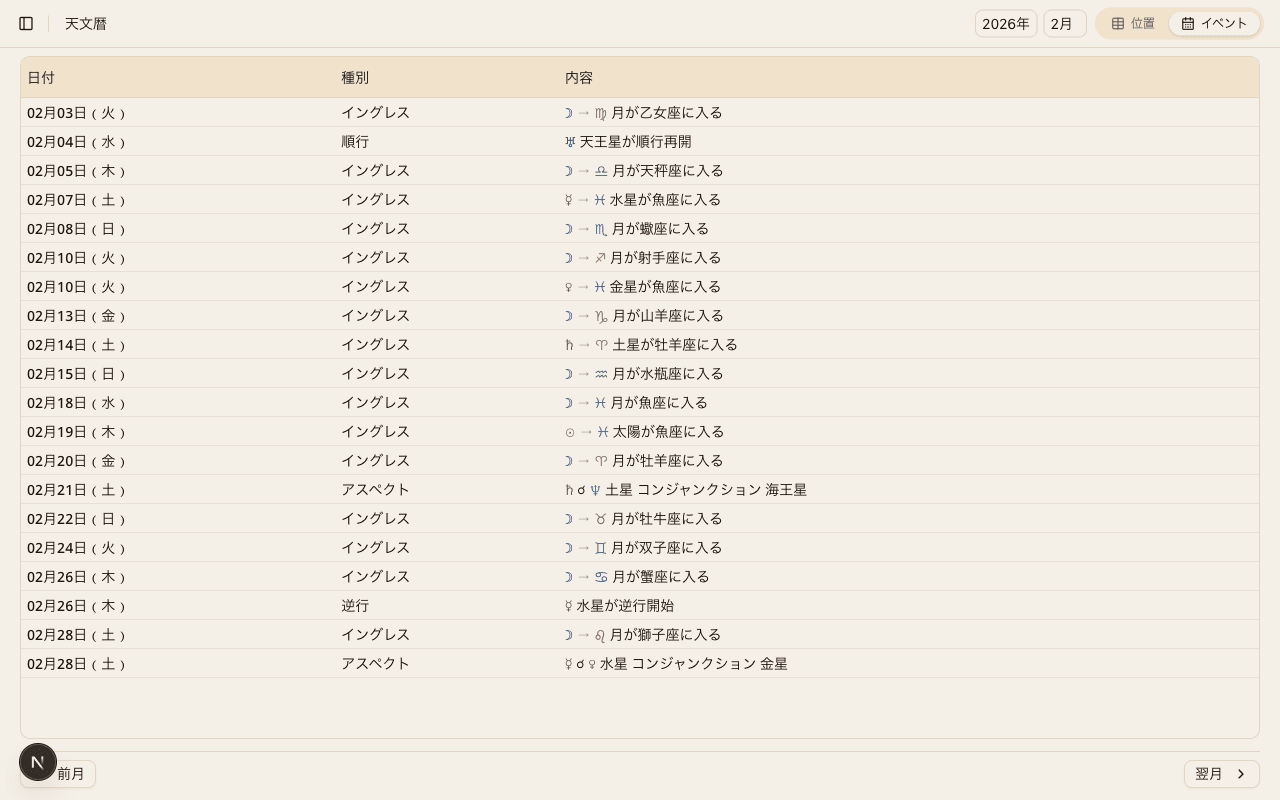Click the chevron arrow on 翌月 button
The width and height of the screenshot is (1280, 800).
pos(1241,774)
